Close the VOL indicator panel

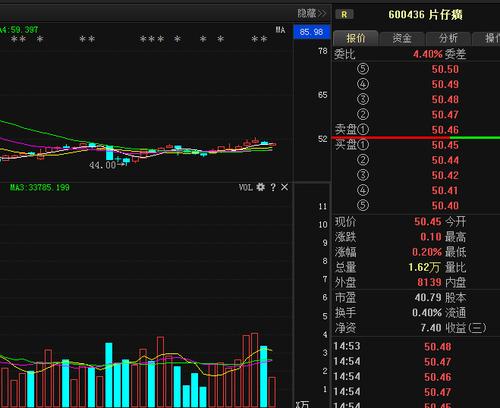[284, 187]
